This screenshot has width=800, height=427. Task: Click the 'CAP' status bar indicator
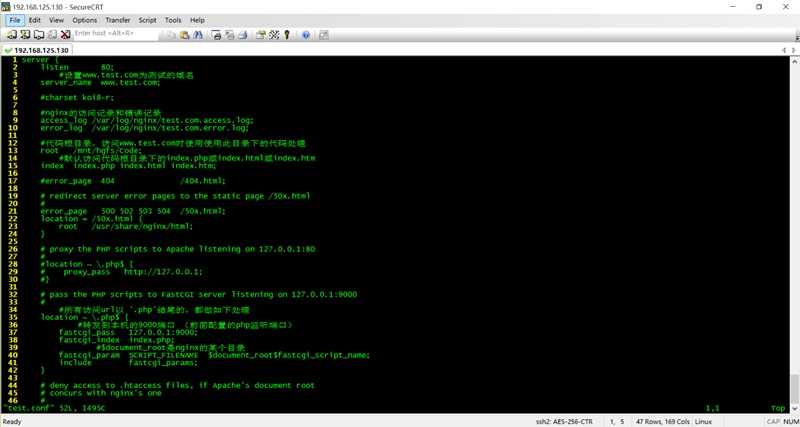(772, 422)
